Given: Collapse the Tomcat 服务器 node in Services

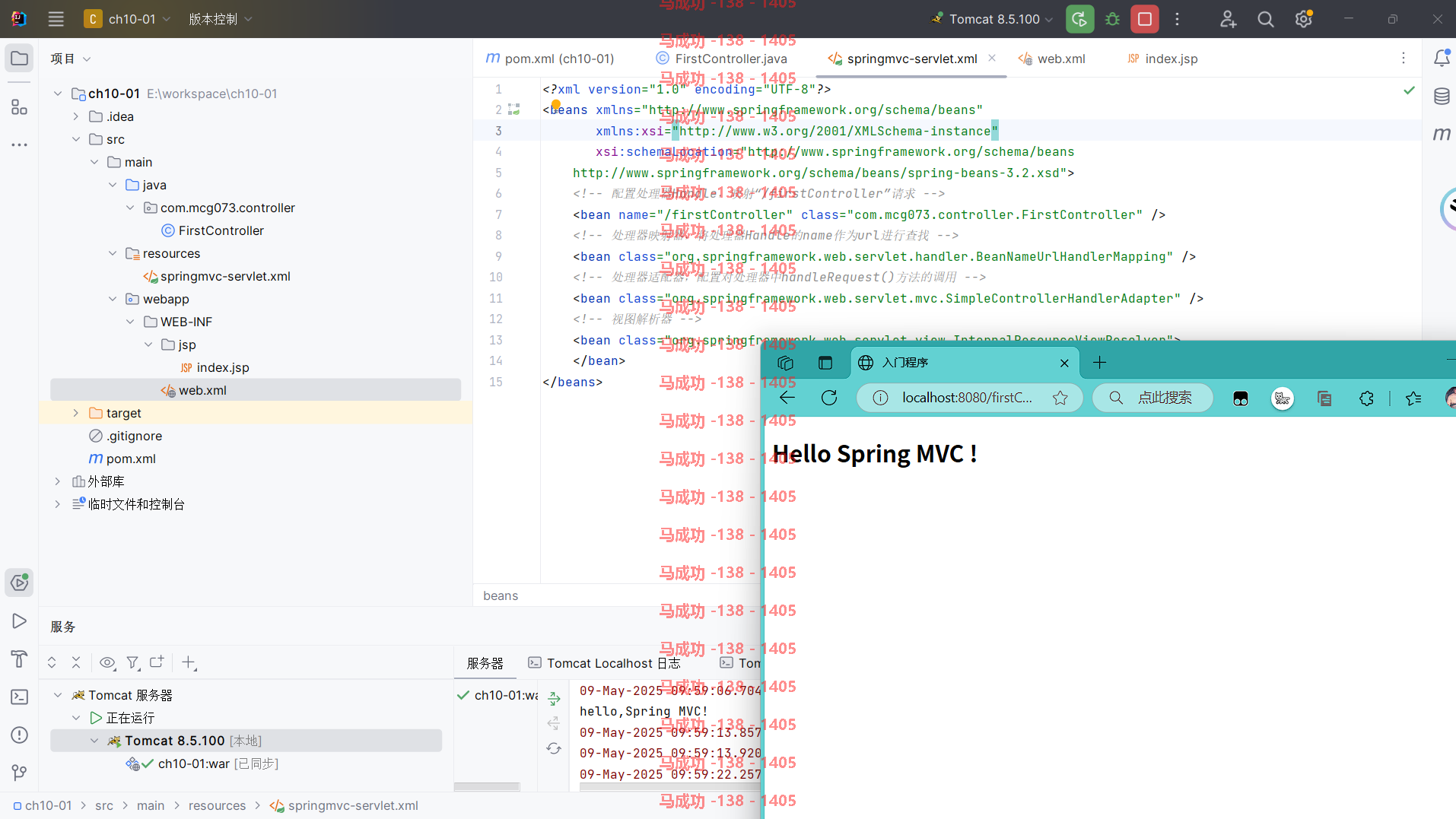Looking at the screenshot, I should coord(57,695).
